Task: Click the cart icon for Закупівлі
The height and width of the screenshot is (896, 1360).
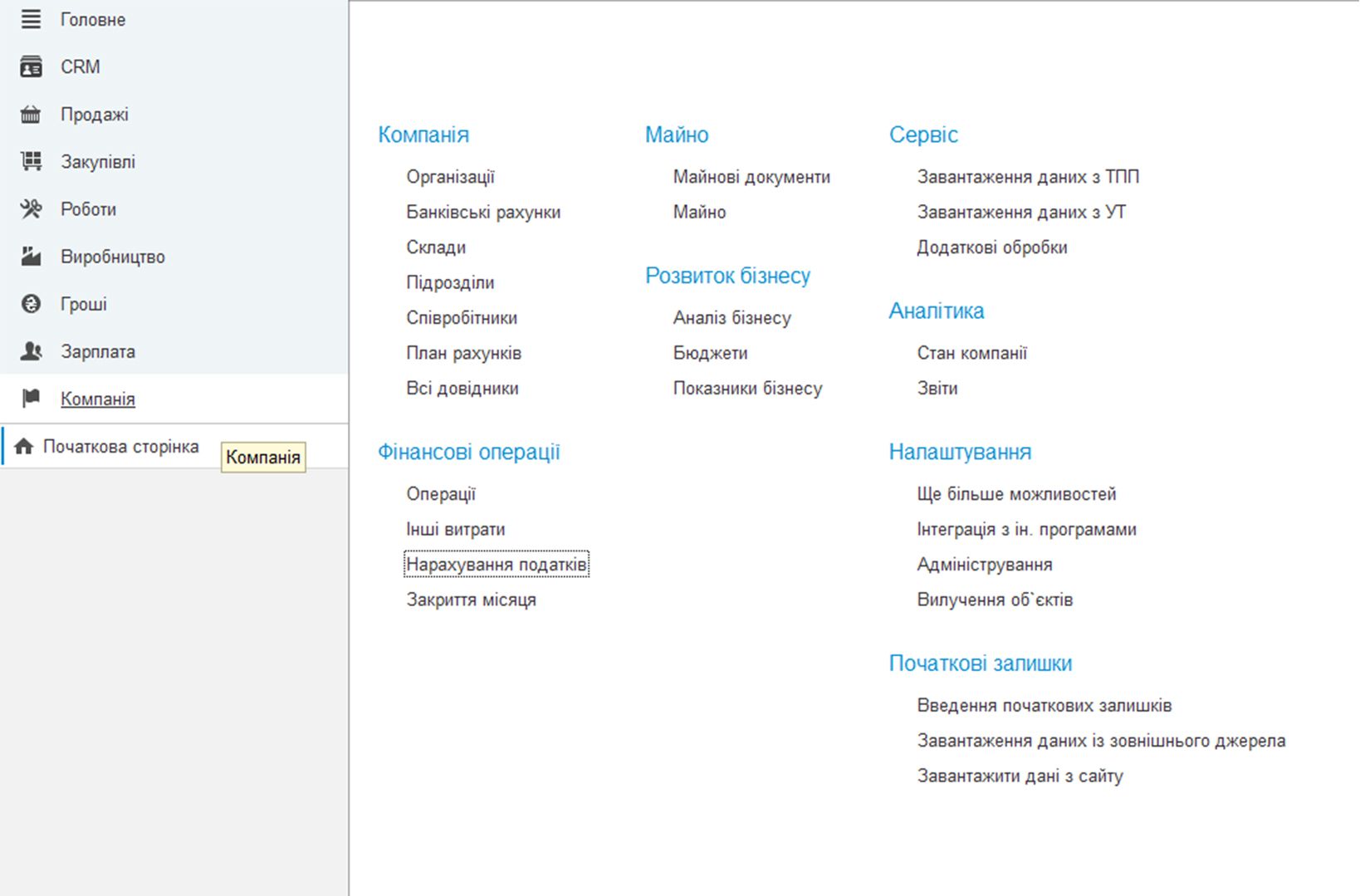Action: (31, 161)
